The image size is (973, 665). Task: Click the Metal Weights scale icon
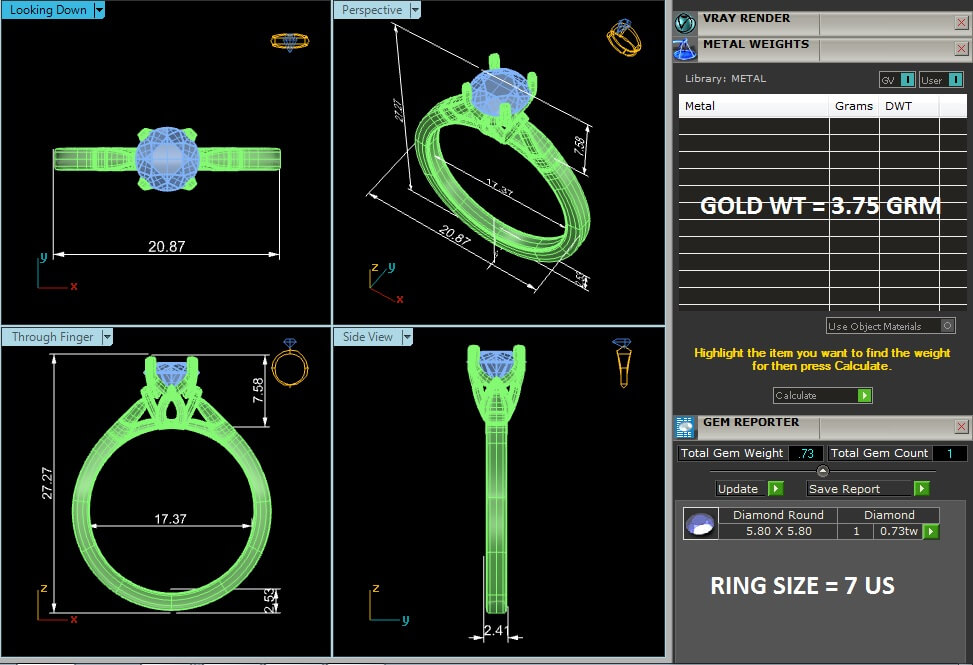(685, 48)
